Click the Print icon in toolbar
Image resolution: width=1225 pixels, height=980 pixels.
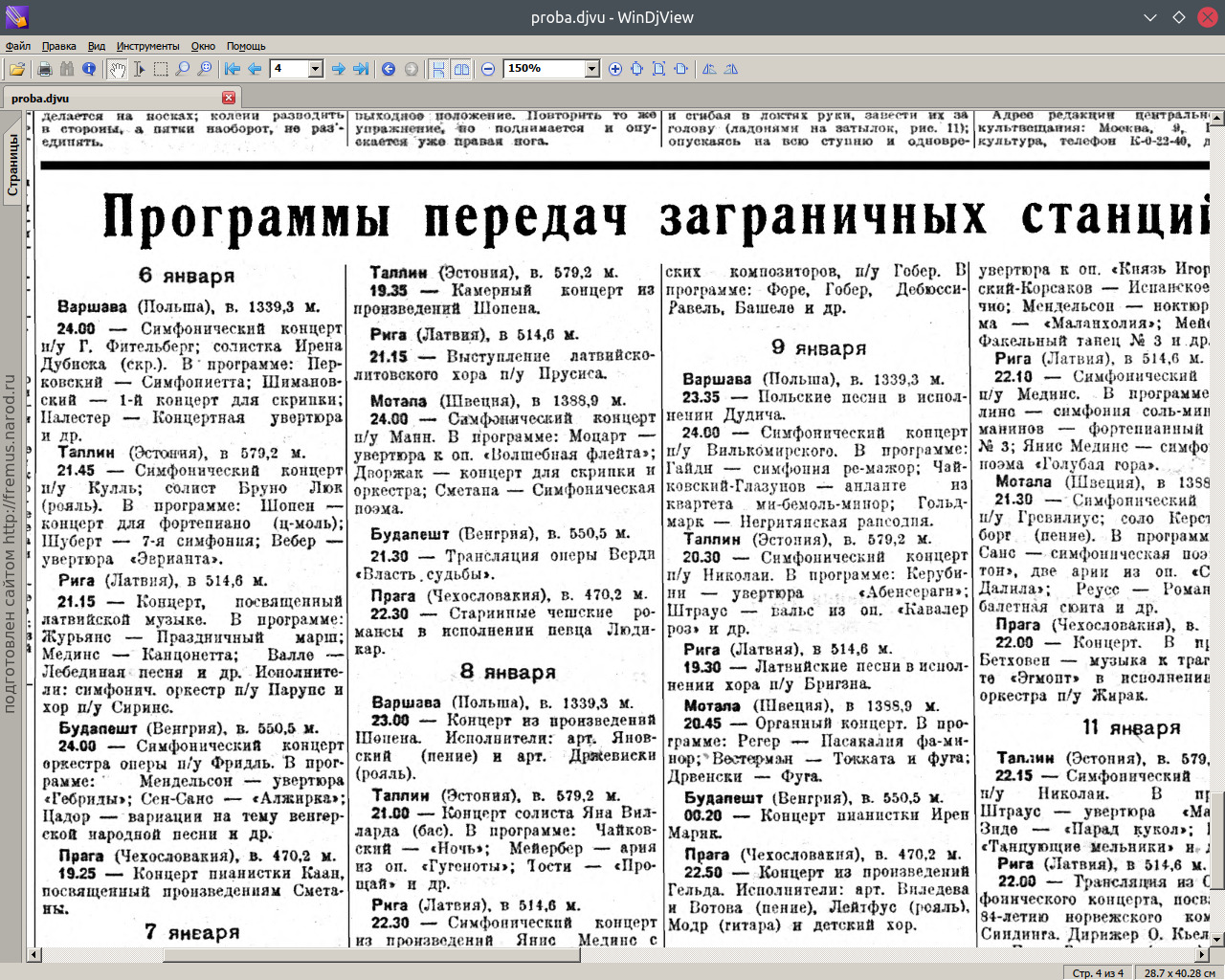pyautogui.click(x=44, y=69)
